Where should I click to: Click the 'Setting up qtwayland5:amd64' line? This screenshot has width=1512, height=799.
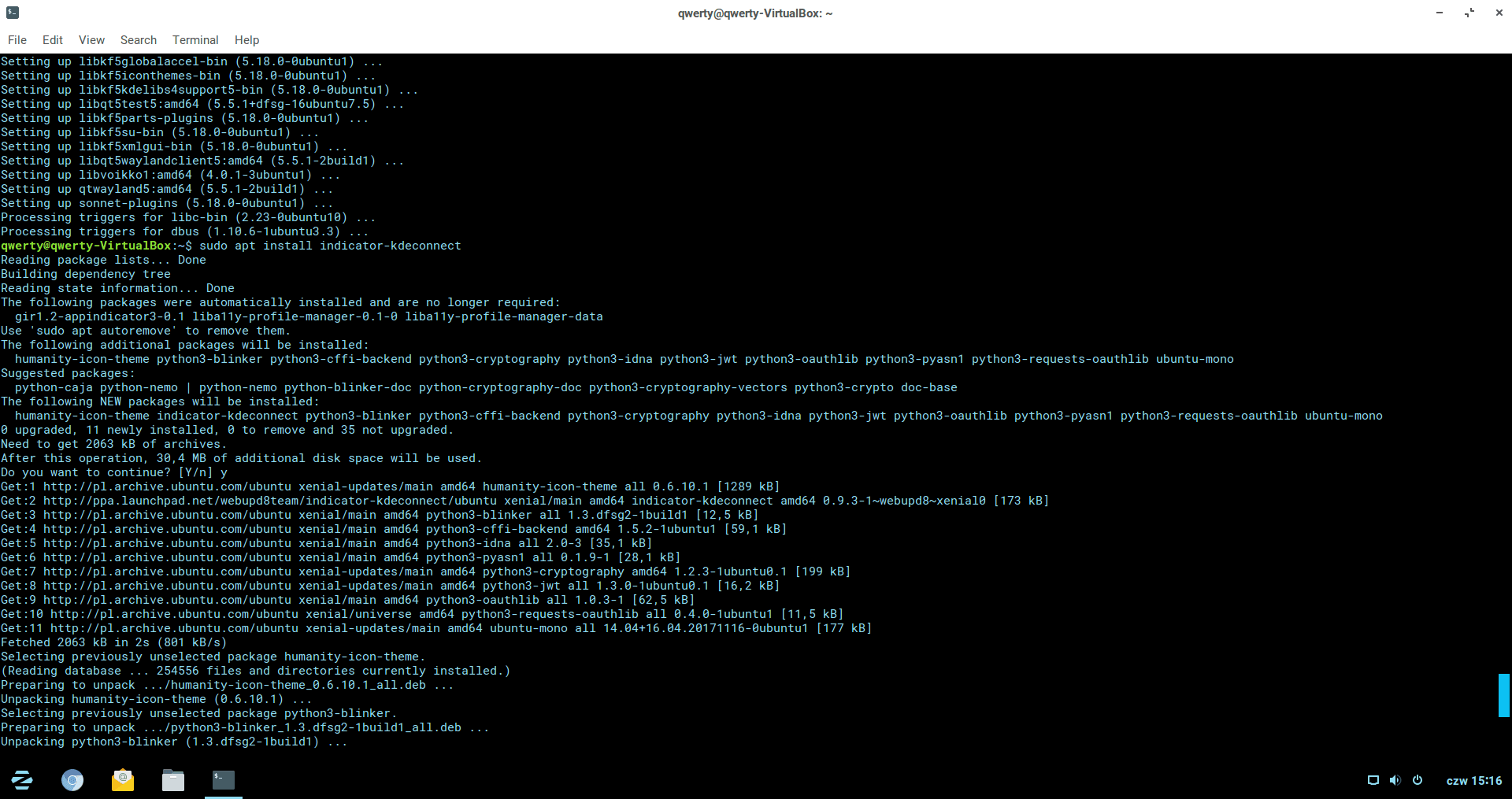click(167, 189)
